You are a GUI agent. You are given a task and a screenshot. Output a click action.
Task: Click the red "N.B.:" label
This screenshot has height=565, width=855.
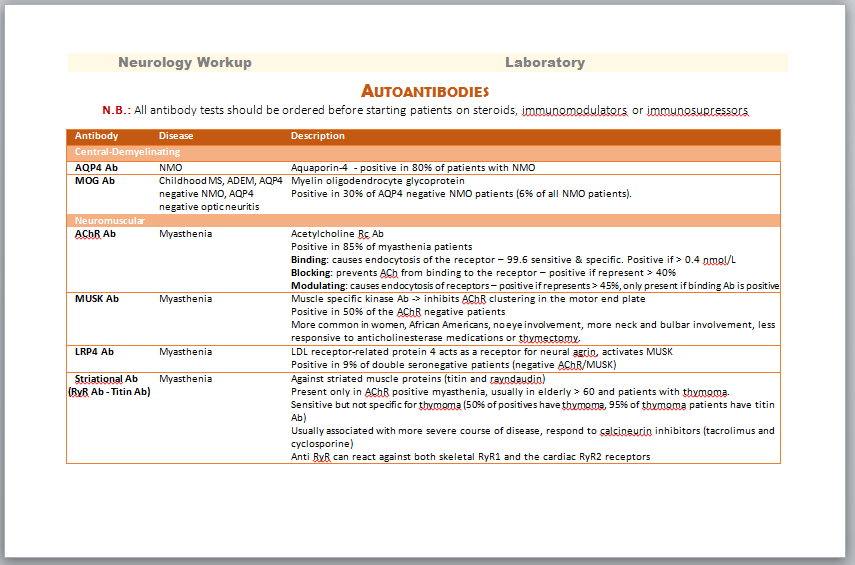point(116,110)
